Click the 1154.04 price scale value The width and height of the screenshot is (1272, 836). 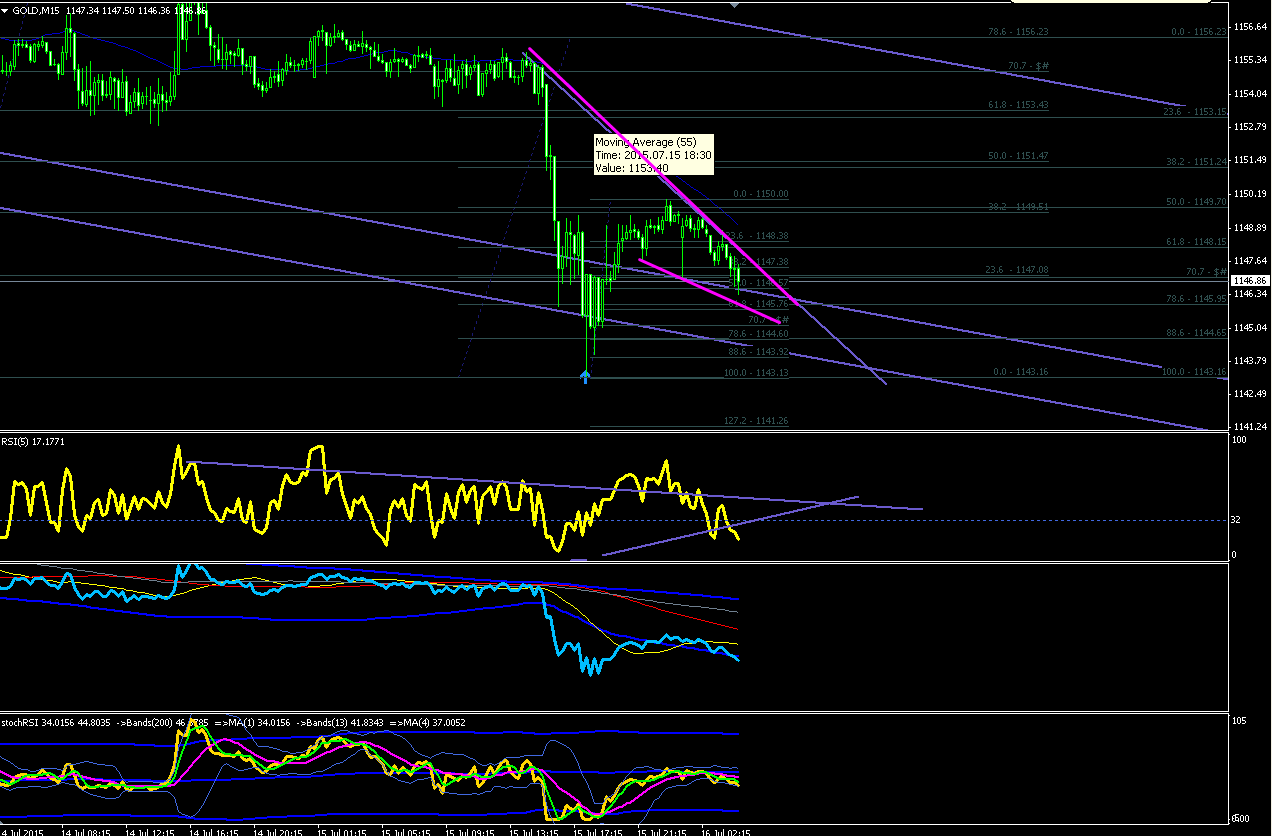1251,93
